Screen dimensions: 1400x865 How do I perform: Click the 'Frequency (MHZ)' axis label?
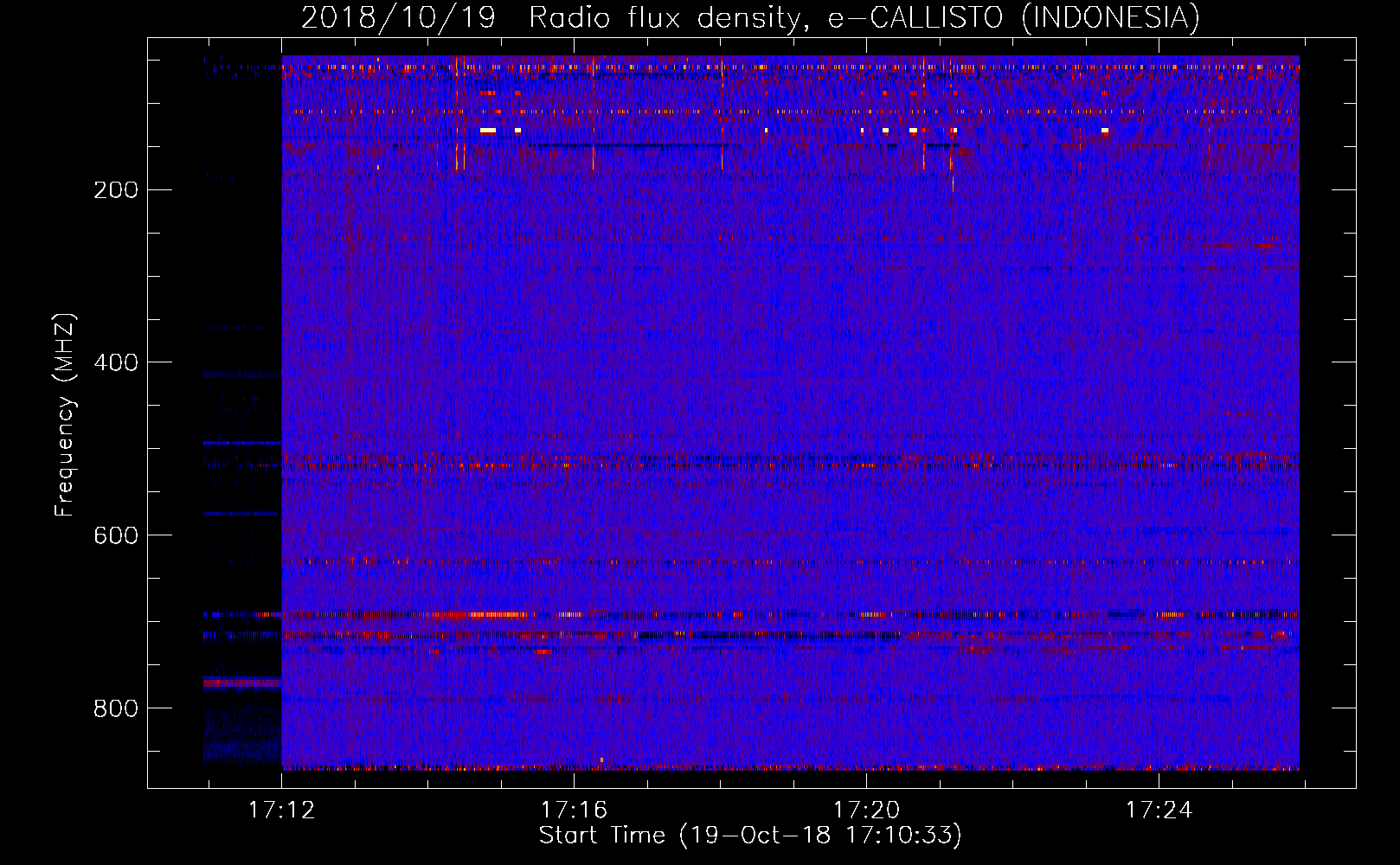pyautogui.click(x=65, y=415)
